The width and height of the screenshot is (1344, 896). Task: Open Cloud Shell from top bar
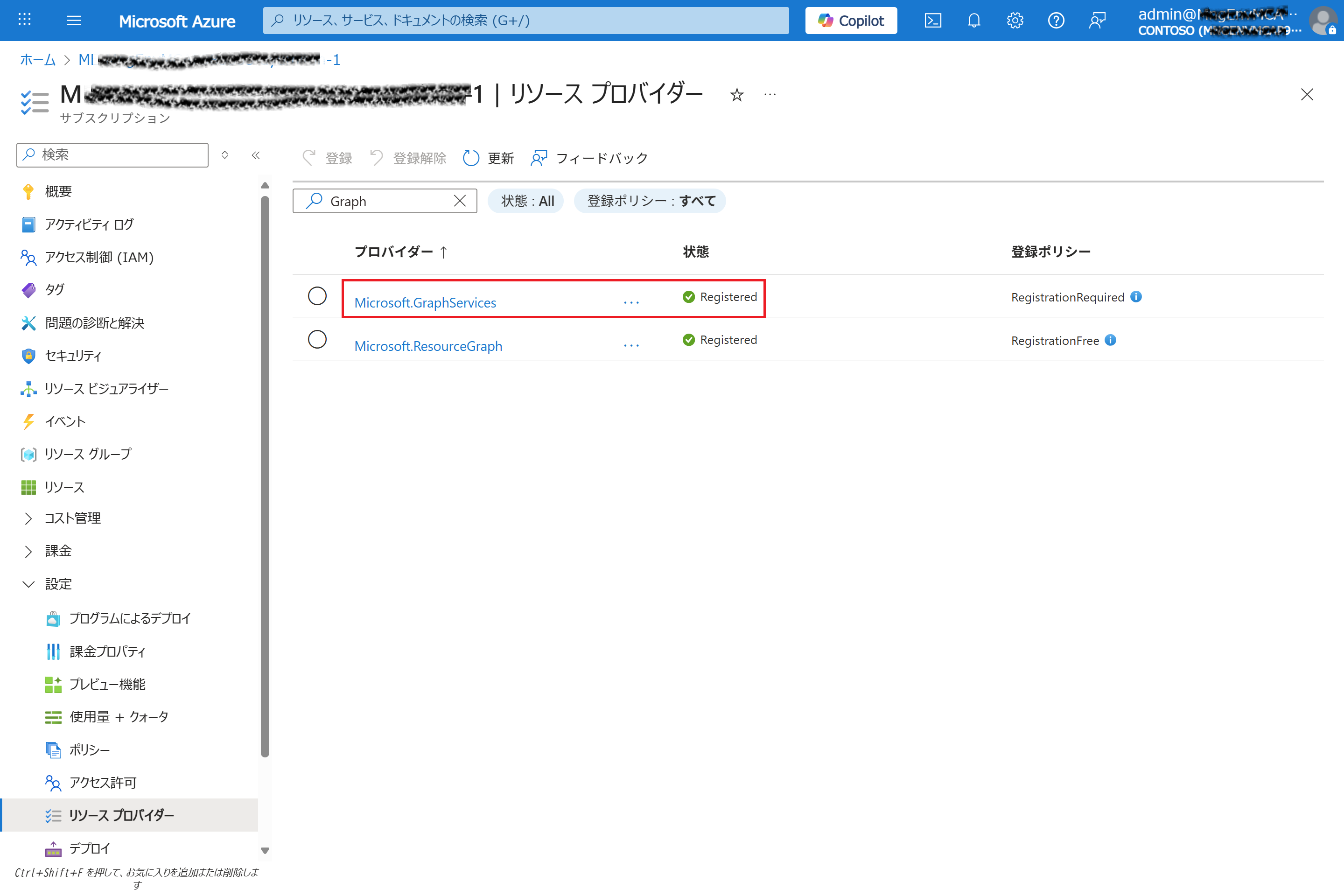(932, 21)
